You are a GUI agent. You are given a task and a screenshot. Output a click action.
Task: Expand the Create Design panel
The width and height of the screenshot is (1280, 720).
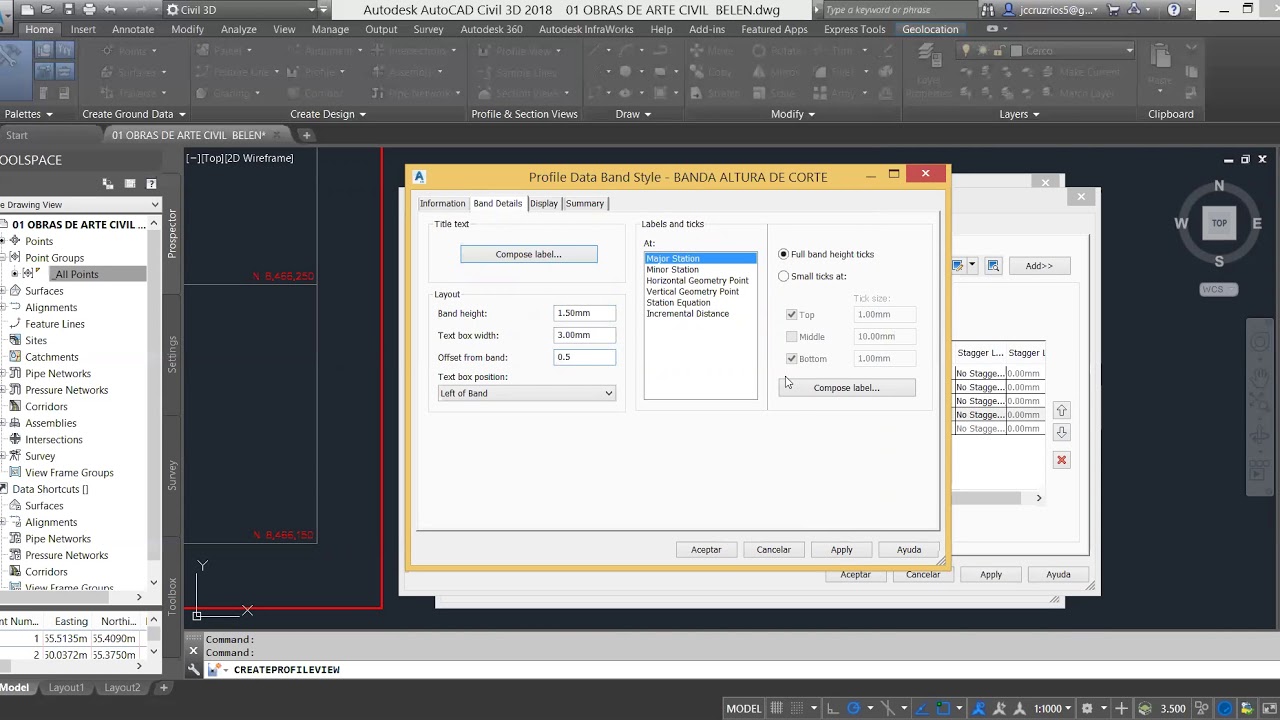pos(328,114)
